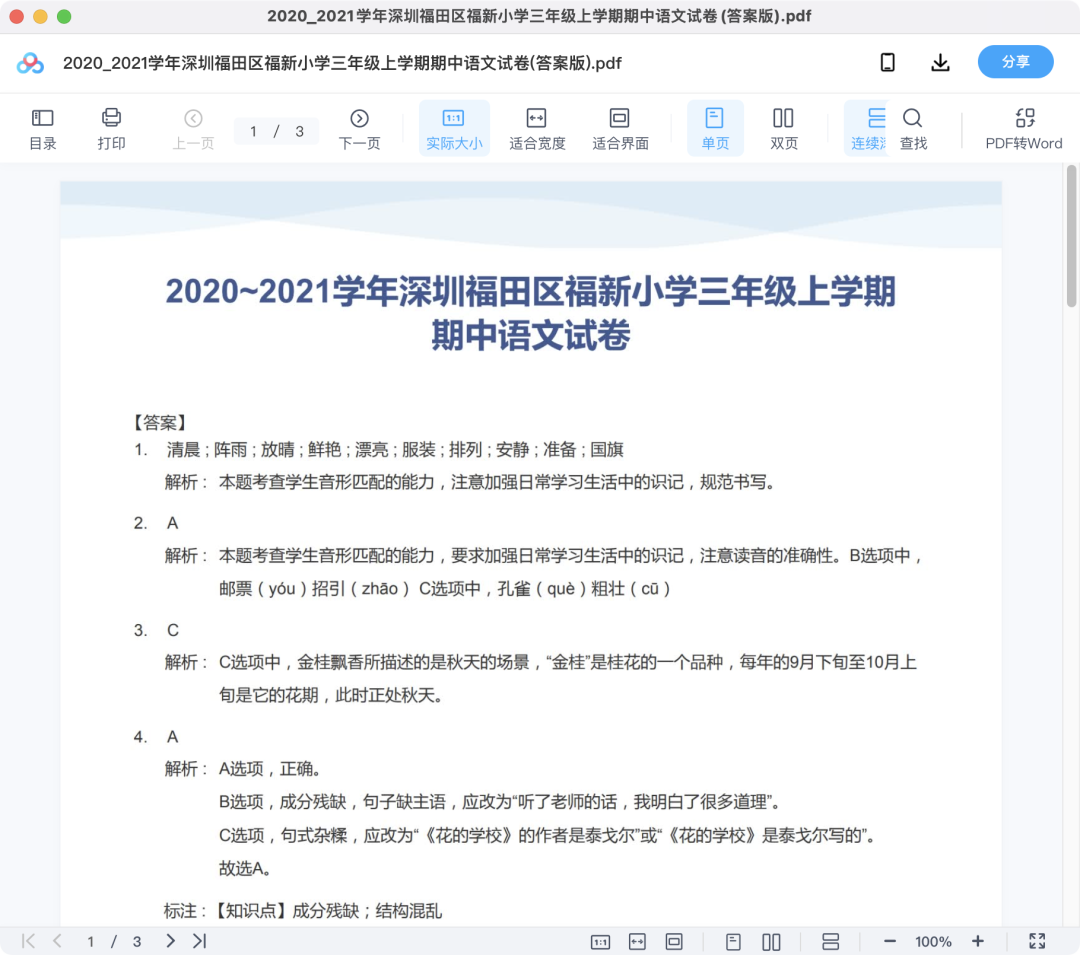Screen dimensions: 1080x955
Task: Click the file name in the header
Action: click(342, 63)
